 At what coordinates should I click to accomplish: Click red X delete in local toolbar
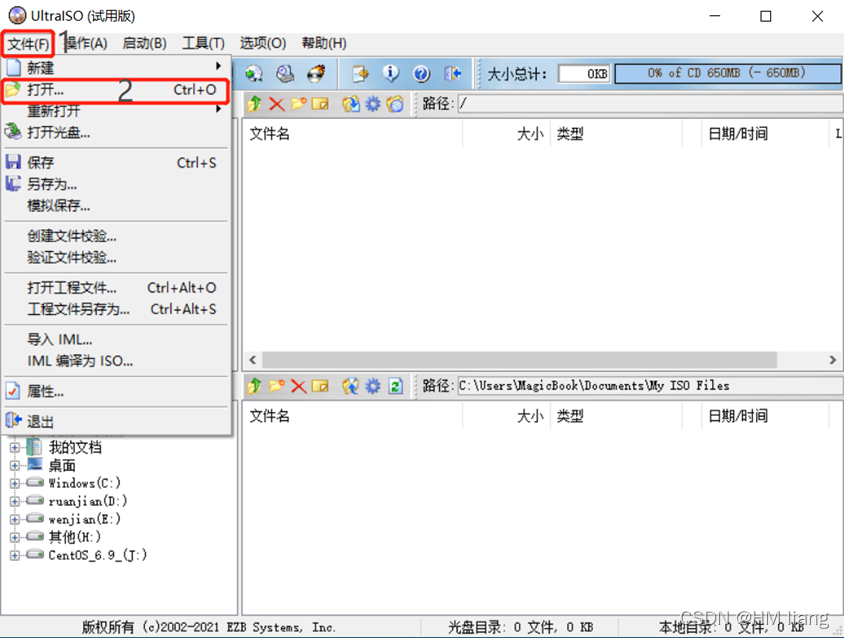coord(298,385)
